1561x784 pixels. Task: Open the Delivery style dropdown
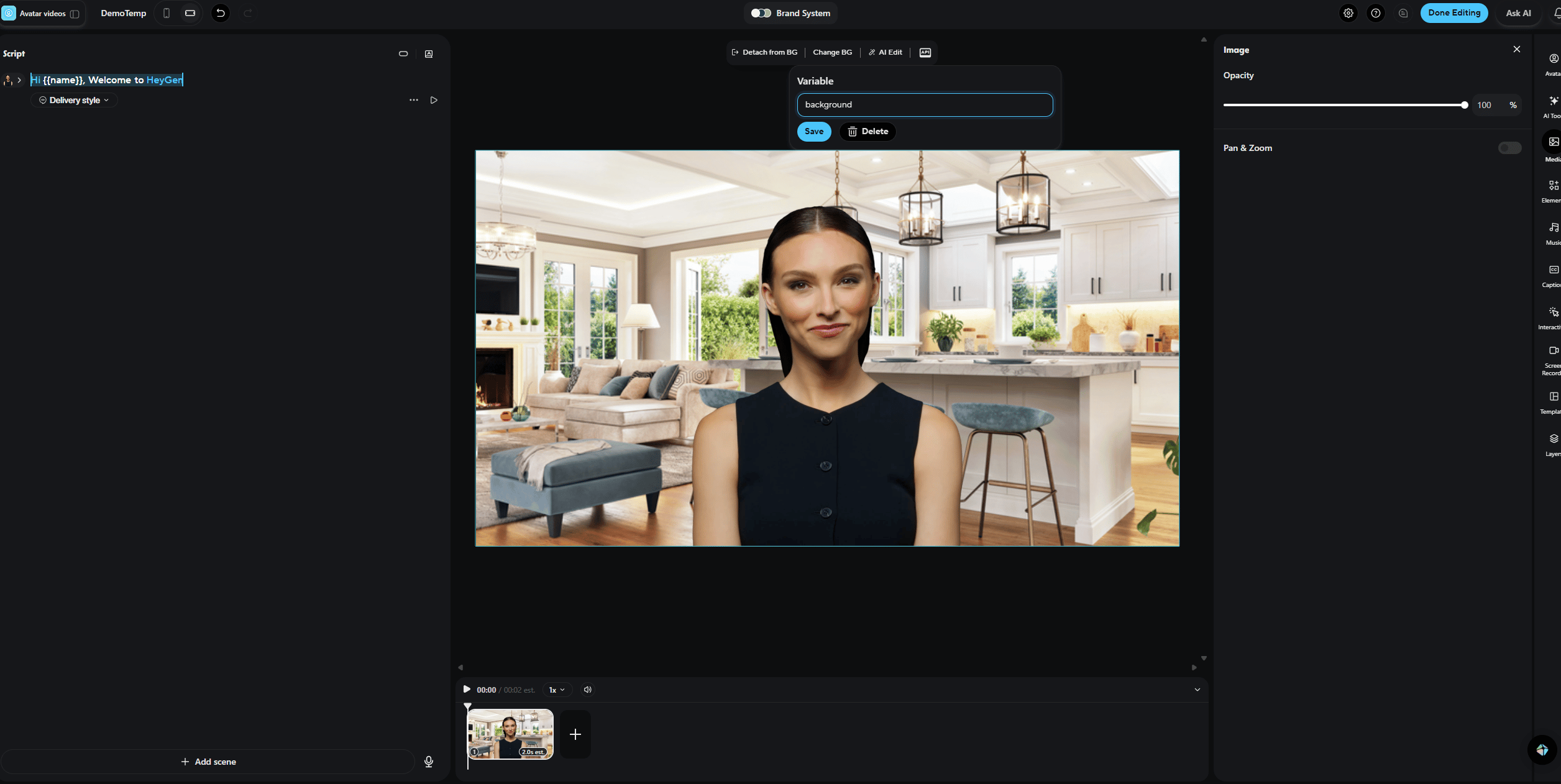click(74, 100)
